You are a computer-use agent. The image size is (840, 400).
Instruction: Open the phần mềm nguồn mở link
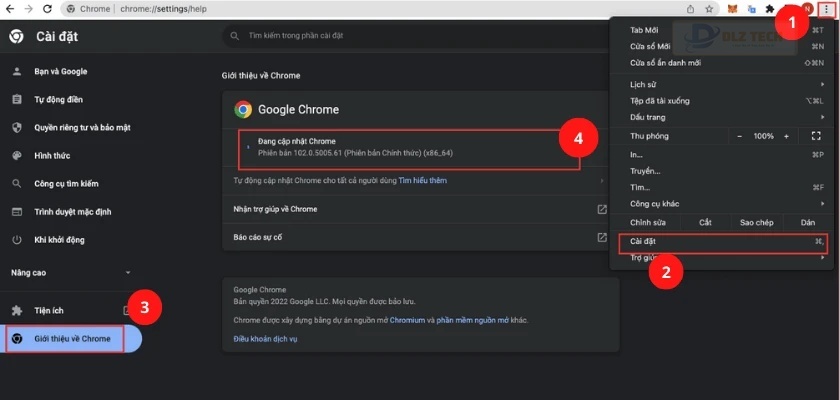coord(472,320)
